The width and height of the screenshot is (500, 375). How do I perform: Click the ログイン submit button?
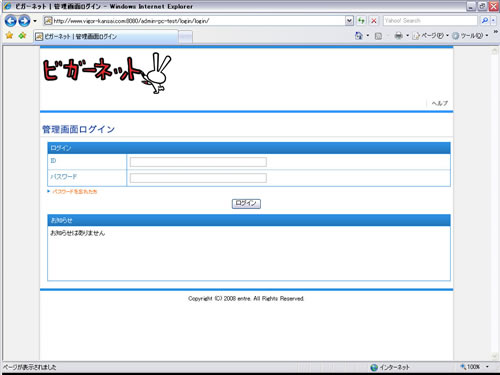(246, 203)
